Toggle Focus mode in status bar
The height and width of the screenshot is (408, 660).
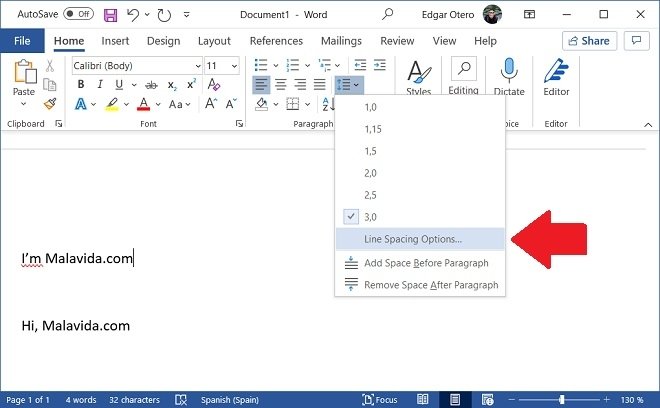(x=380, y=400)
